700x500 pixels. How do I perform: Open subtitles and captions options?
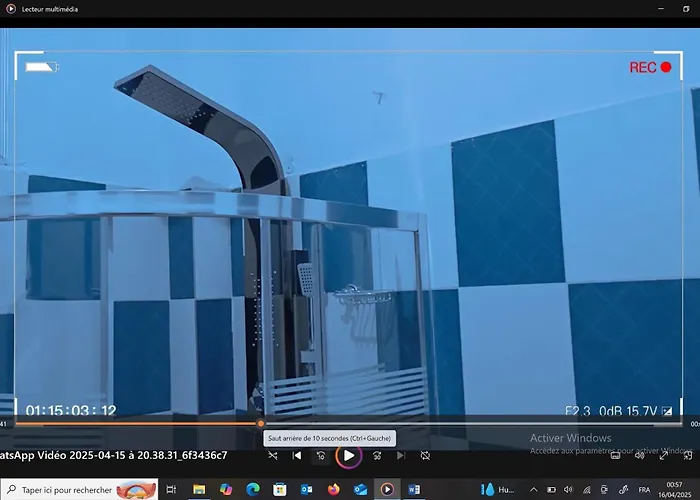click(616, 455)
